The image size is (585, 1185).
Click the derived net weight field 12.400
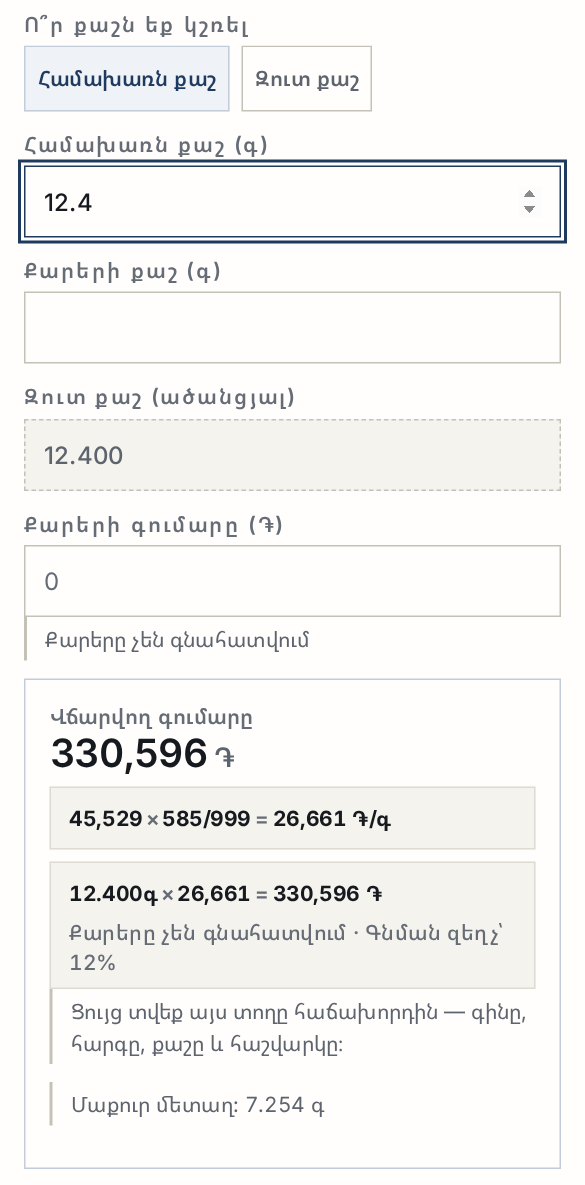click(292, 455)
